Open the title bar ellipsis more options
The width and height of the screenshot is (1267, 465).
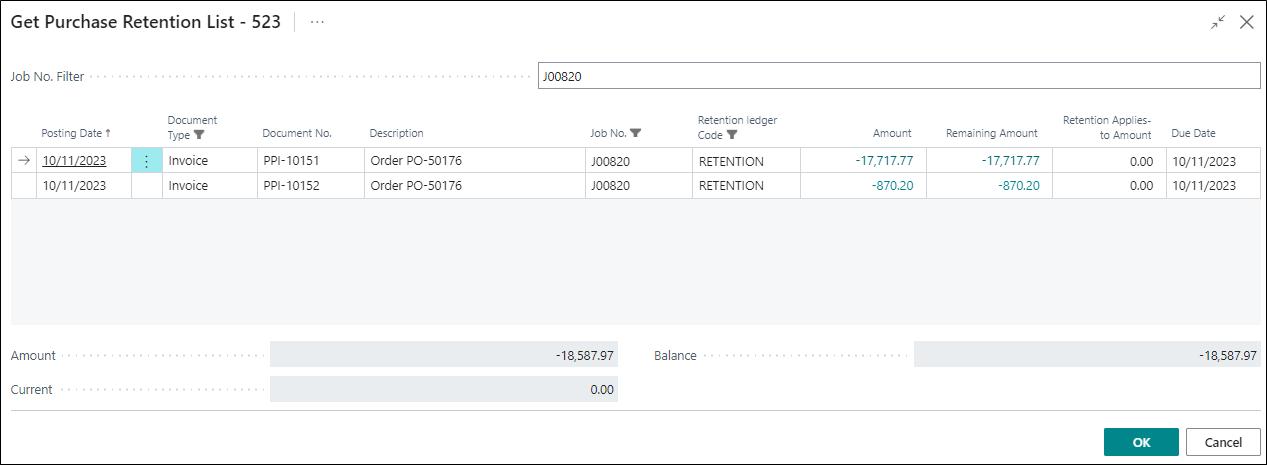click(317, 22)
